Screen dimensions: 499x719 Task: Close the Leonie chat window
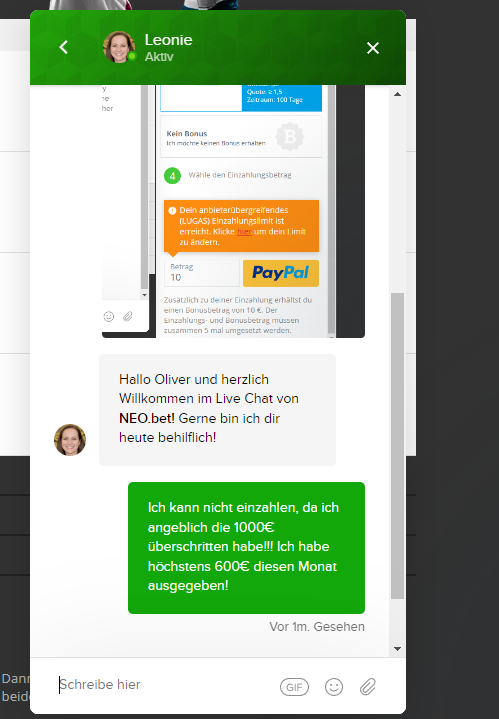373,48
